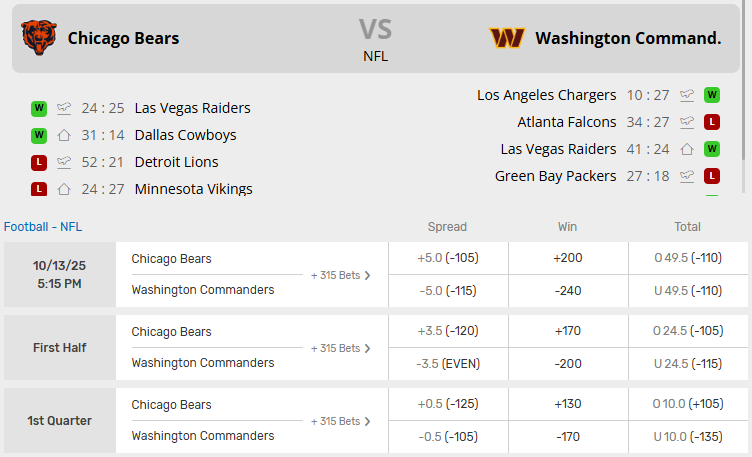This screenshot has height=457, width=752.
Task: Open the Football - NFL link
Action: 43,227
